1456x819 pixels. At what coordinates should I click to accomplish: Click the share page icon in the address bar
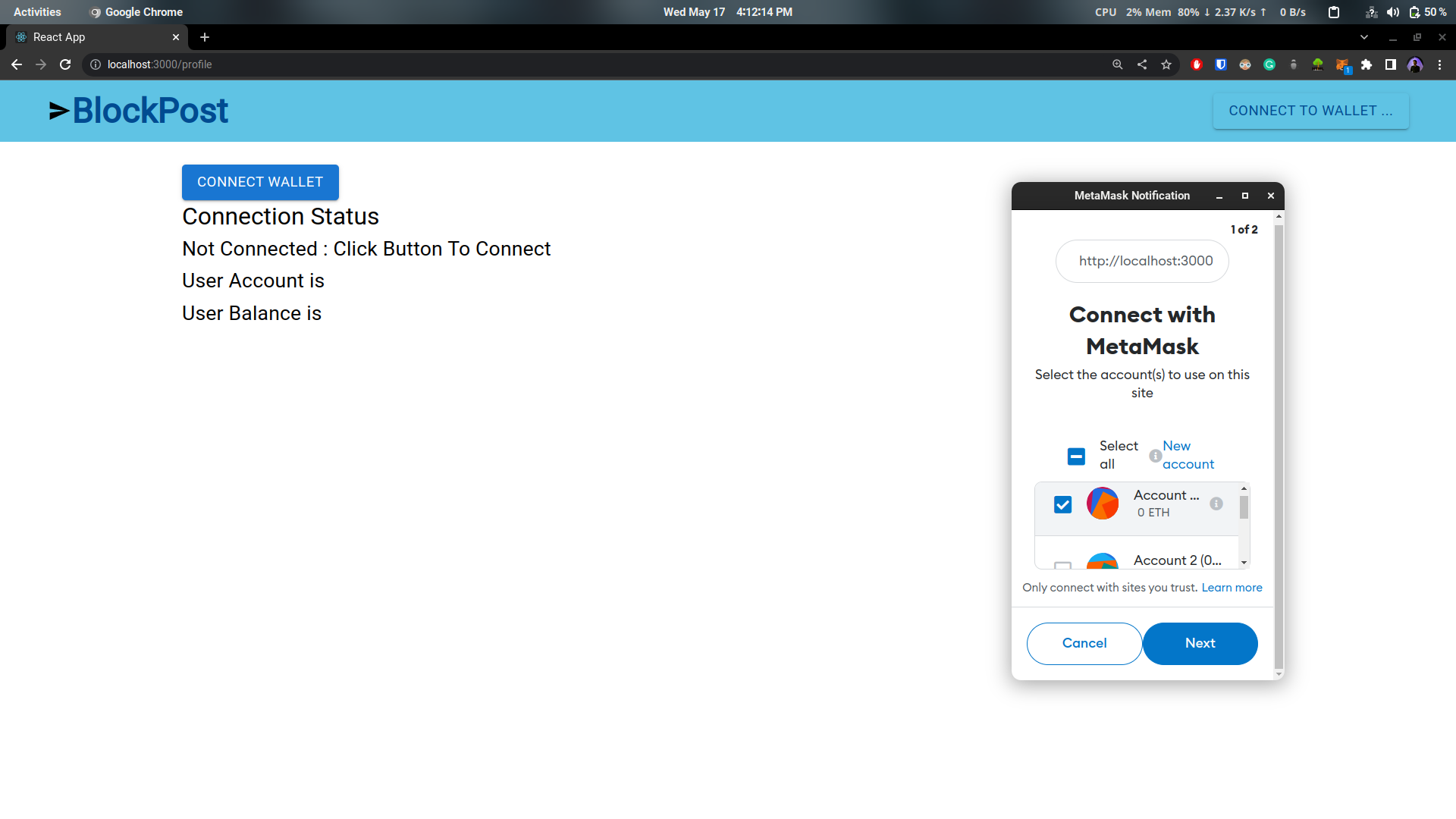1142,64
